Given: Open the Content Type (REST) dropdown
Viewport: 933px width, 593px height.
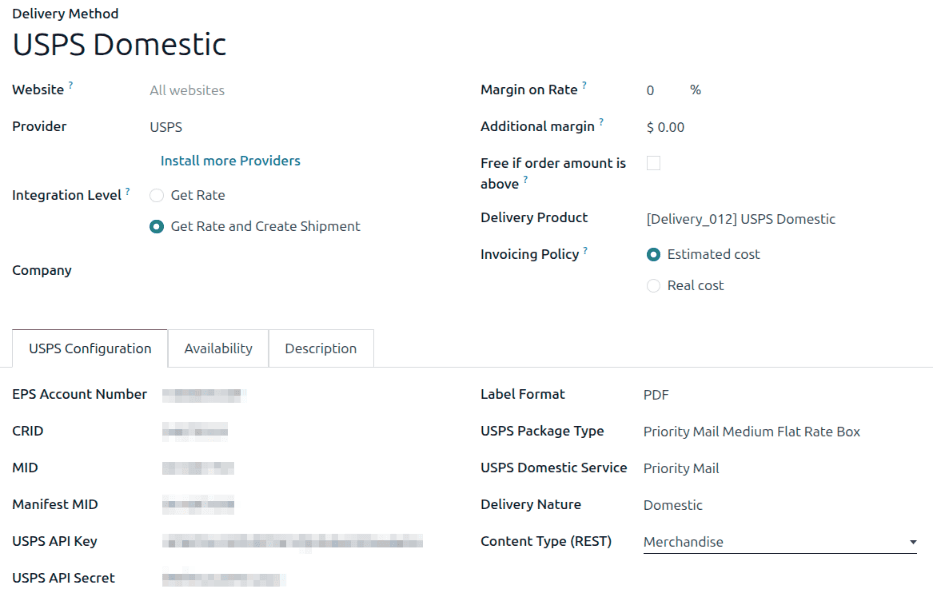Looking at the screenshot, I should click(x=780, y=542).
